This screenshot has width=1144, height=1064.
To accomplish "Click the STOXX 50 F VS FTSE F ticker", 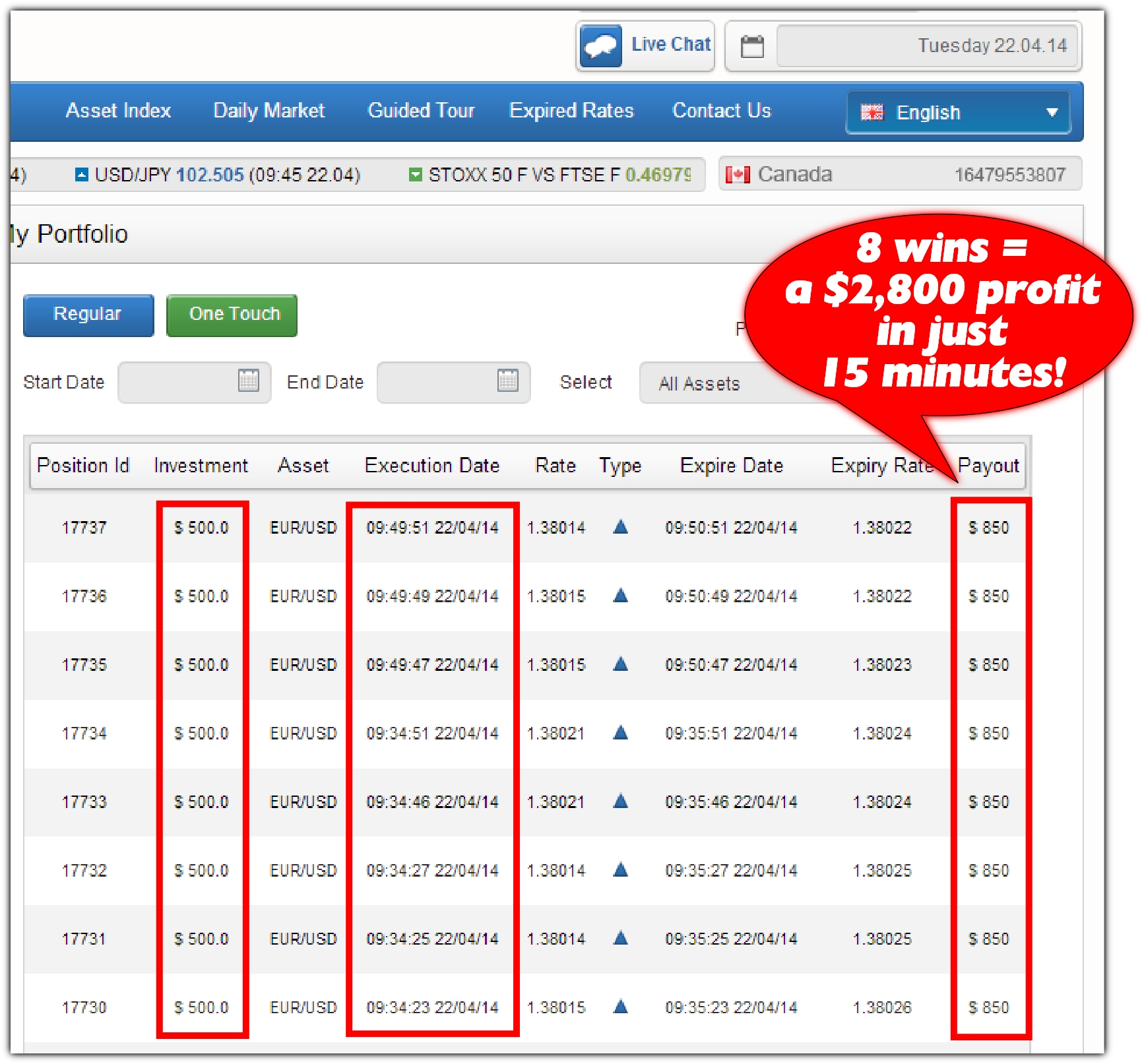I will click(550, 175).
